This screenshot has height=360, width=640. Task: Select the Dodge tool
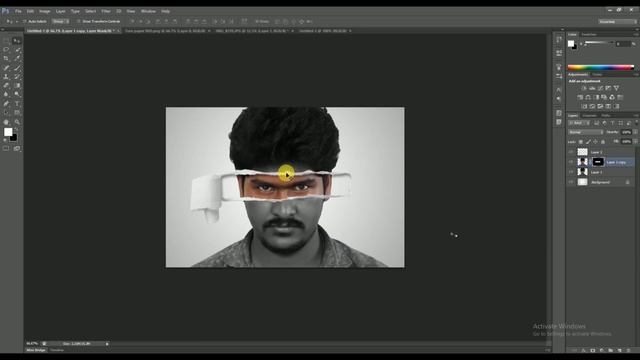pos(17,95)
